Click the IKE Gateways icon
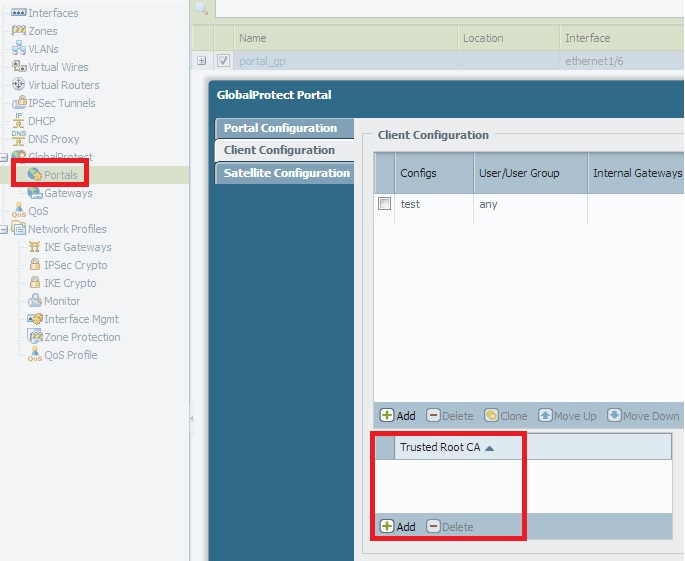Viewport: 685px width, 561px height. 35,247
